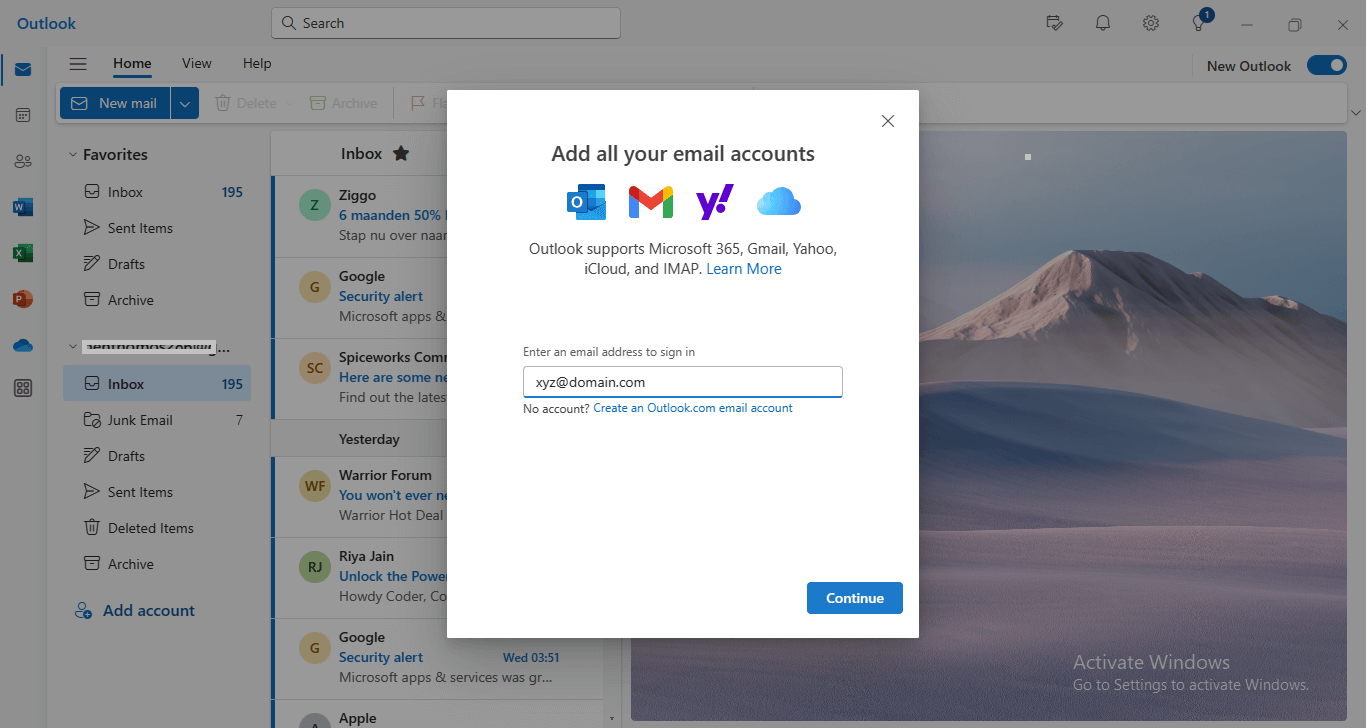Launch Word from the left app bar
1370x728 pixels.
(x=23, y=207)
